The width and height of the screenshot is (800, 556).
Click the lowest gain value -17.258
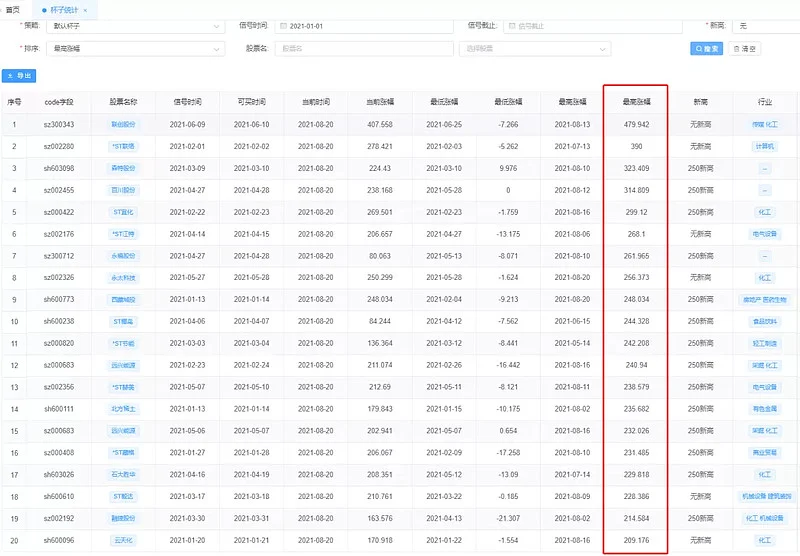click(x=508, y=452)
